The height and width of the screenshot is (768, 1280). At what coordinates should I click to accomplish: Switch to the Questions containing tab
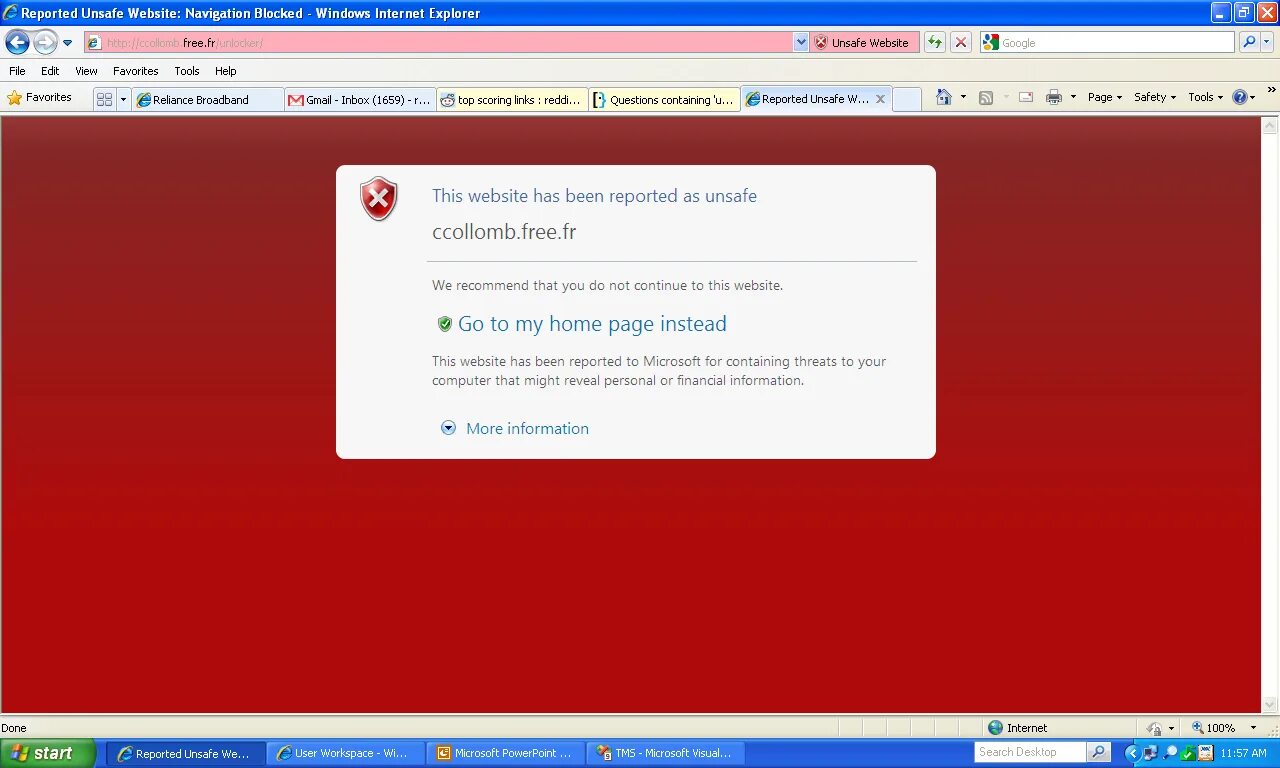[x=664, y=99]
